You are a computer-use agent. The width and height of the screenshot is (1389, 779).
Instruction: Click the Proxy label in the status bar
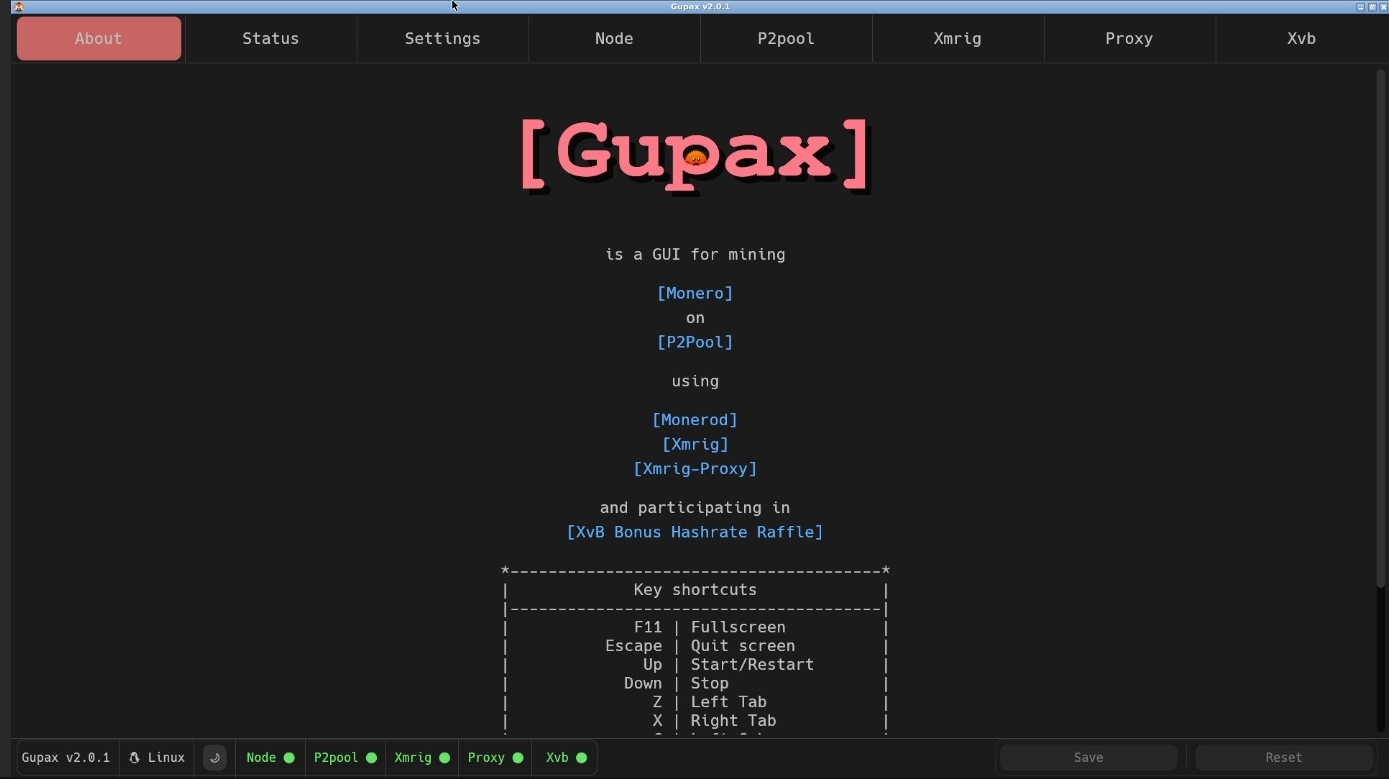486,758
